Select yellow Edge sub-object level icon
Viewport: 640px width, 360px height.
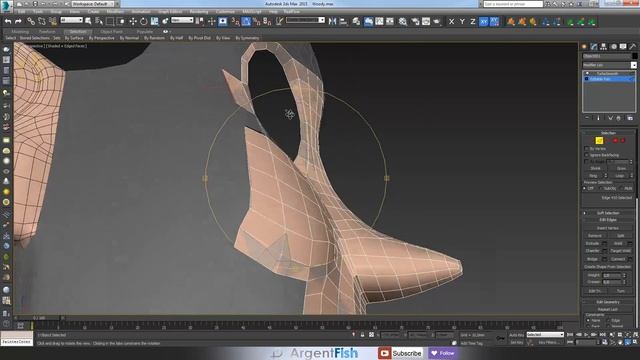click(599, 140)
